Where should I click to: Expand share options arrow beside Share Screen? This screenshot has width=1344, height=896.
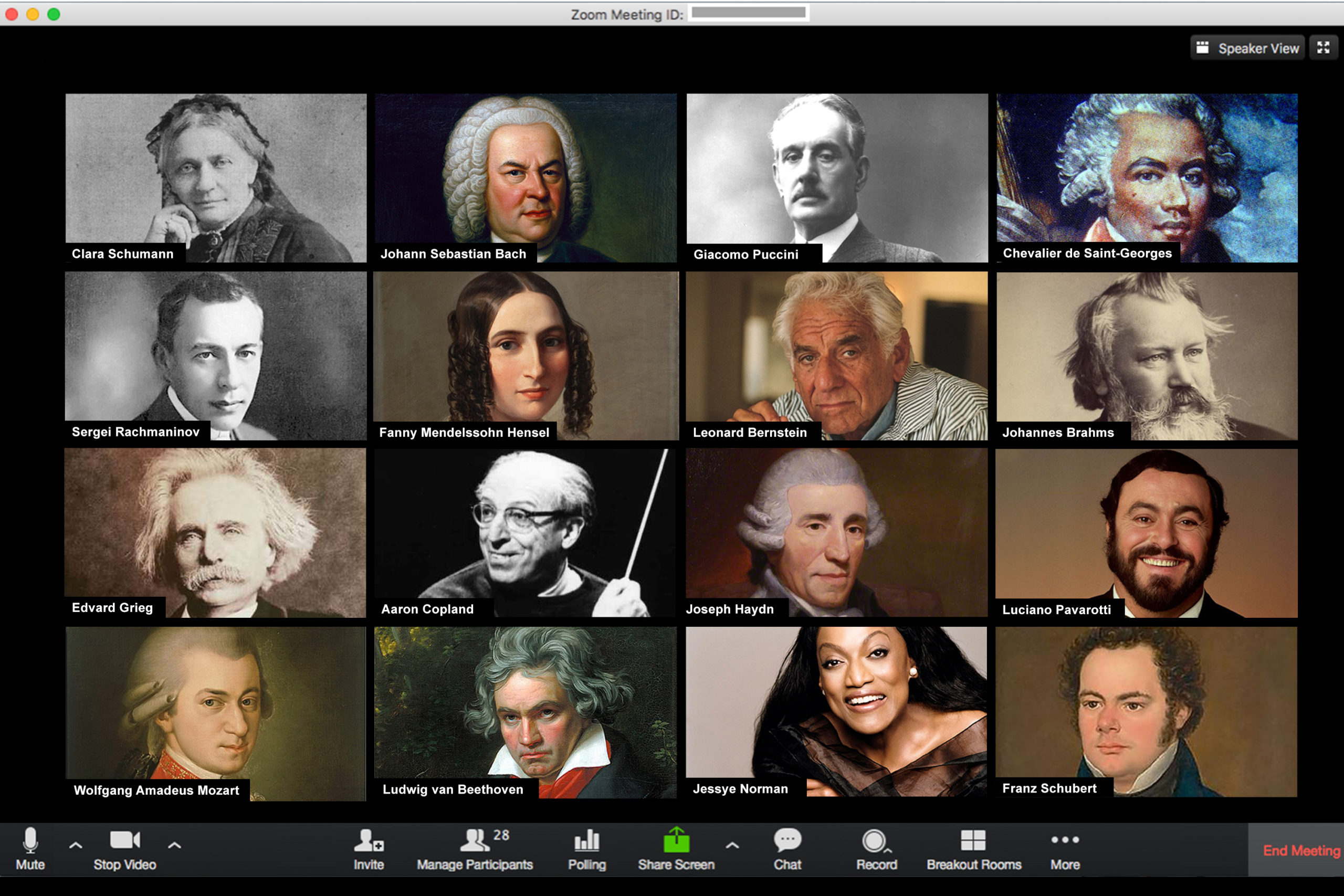pos(732,845)
